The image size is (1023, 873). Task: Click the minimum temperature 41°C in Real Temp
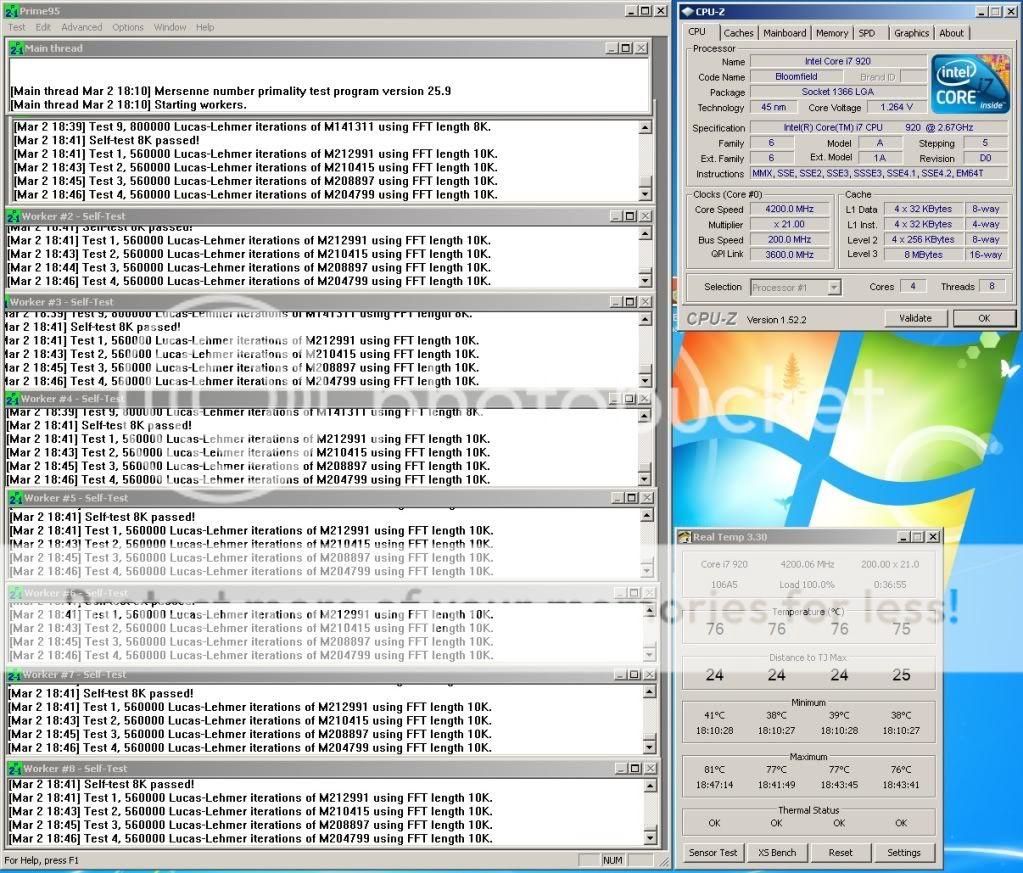pyautogui.click(x=714, y=716)
